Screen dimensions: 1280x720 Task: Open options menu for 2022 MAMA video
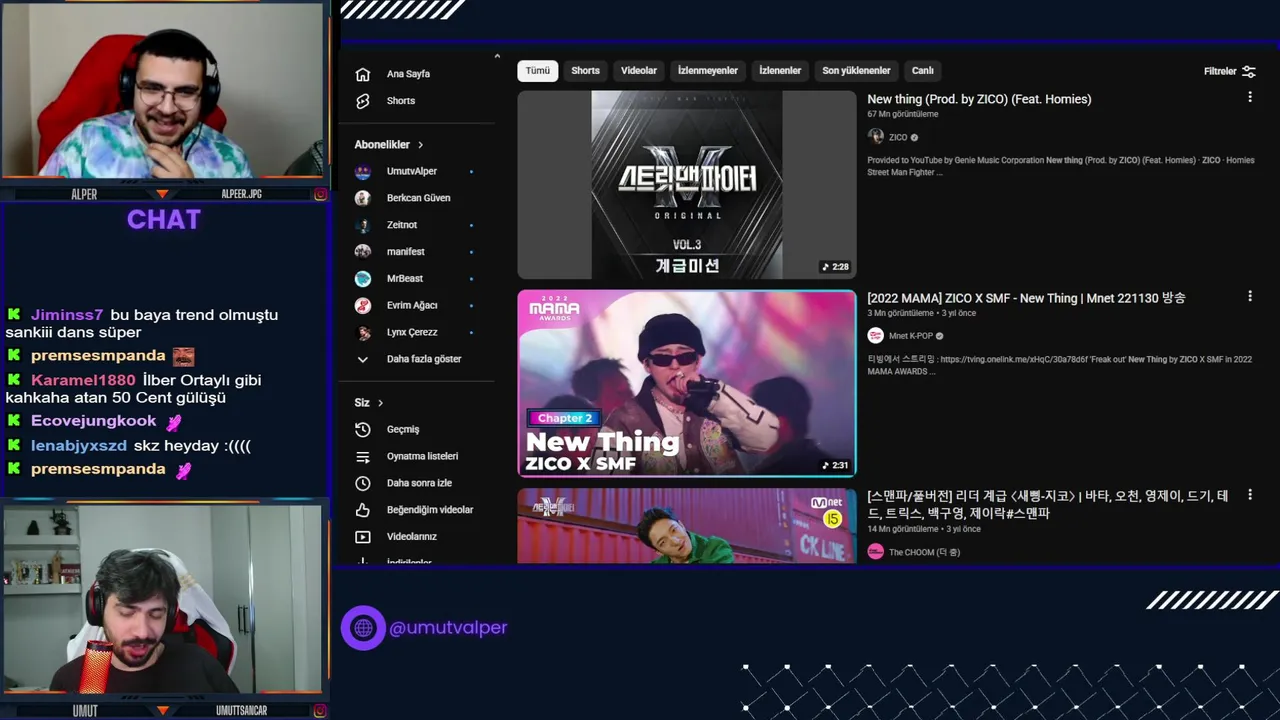pyautogui.click(x=1249, y=296)
